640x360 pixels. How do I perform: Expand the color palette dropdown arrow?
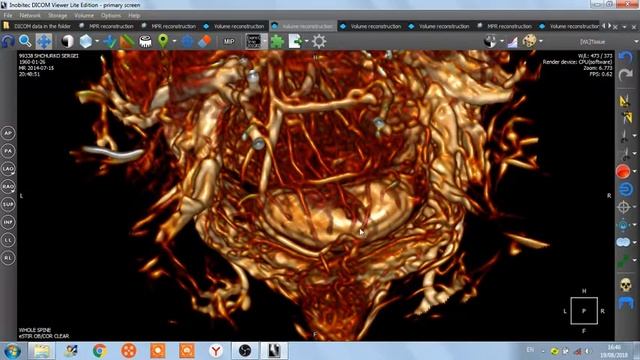click(541, 41)
